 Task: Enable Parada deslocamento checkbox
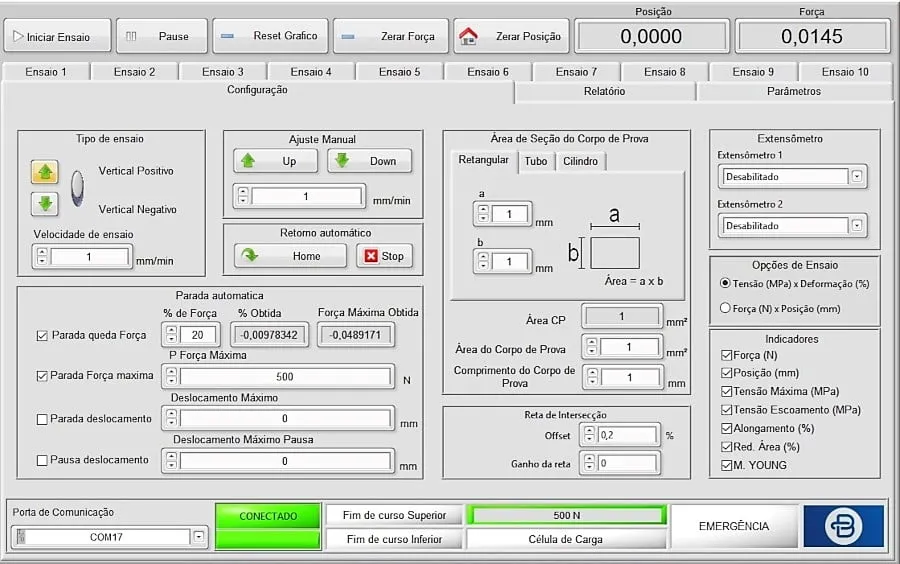click(42, 419)
